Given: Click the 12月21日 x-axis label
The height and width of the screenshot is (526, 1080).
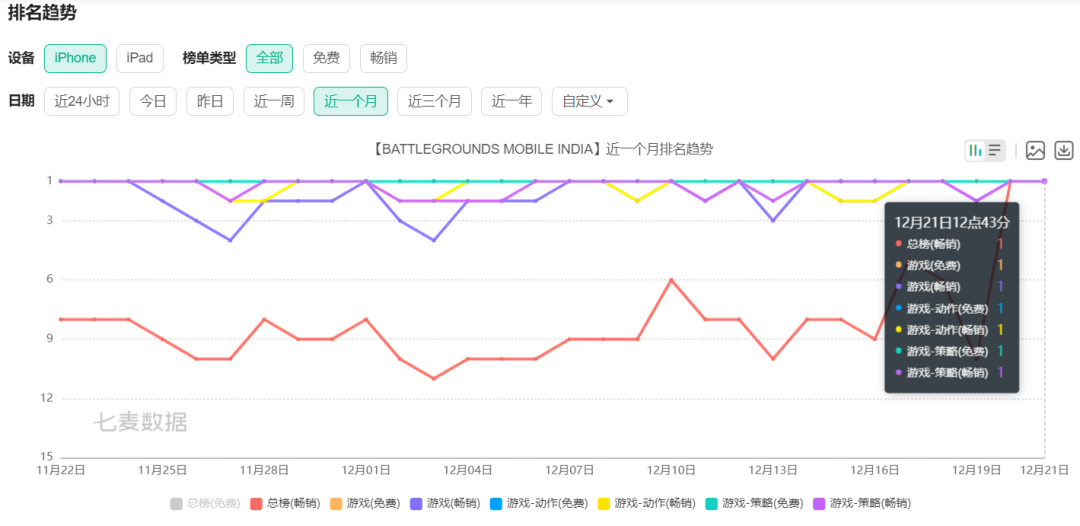Looking at the screenshot, I should [x=1044, y=470].
